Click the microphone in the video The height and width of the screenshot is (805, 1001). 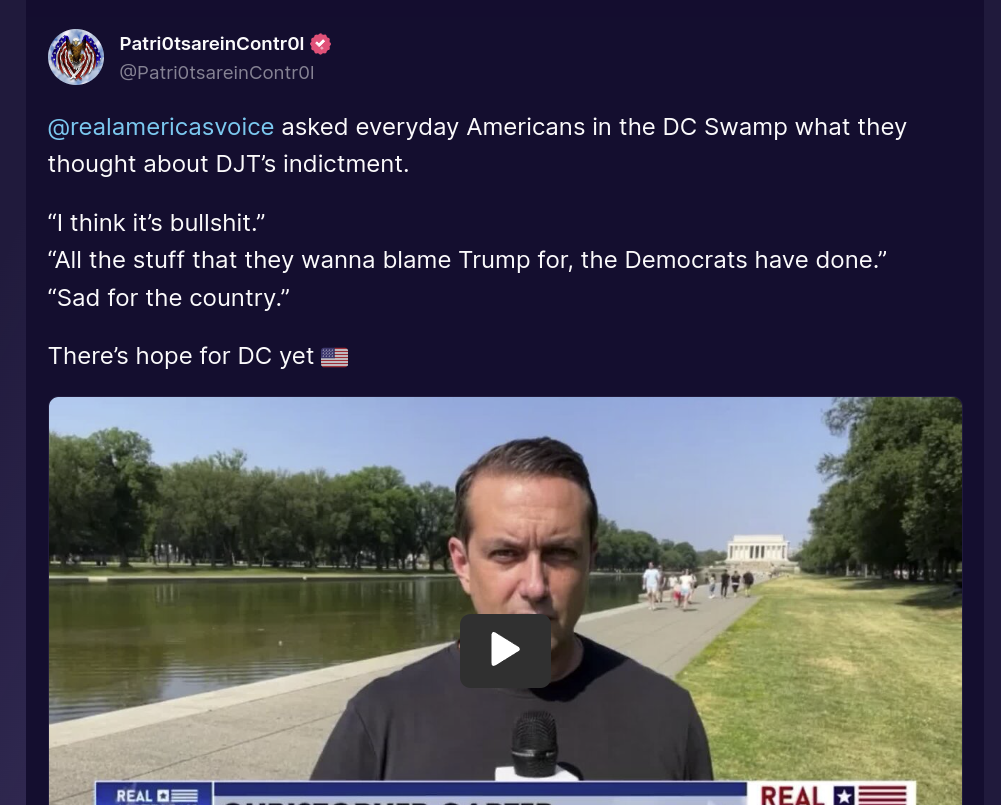[x=535, y=745]
